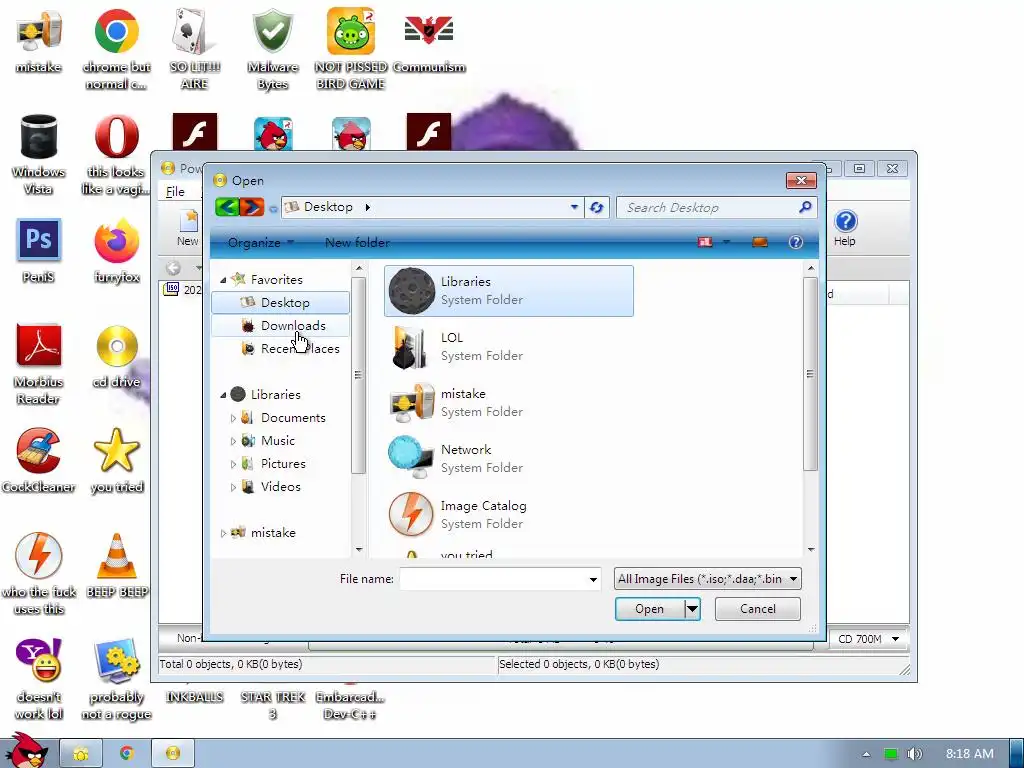
Task: Open the Morbius Reader desktop icon
Action: pyautogui.click(x=39, y=364)
